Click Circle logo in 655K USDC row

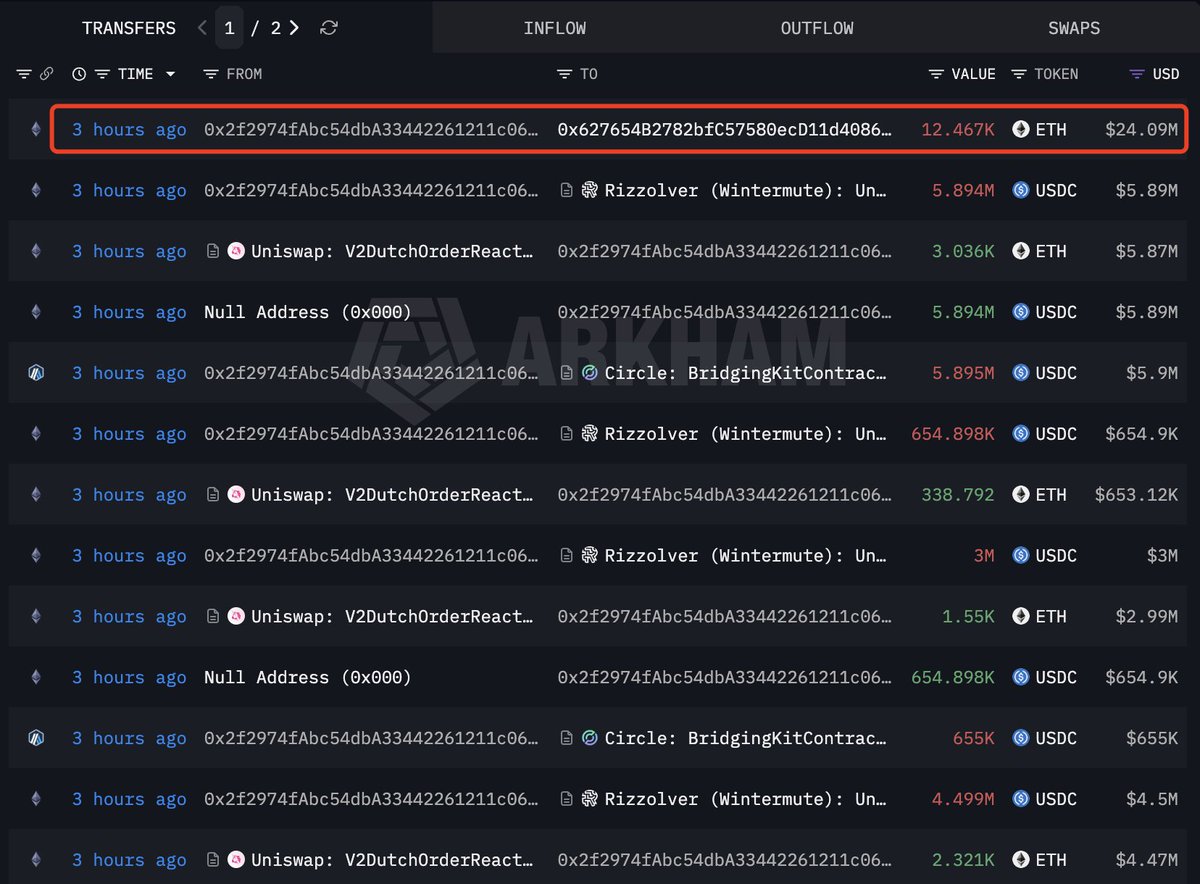click(x=589, y=738)
